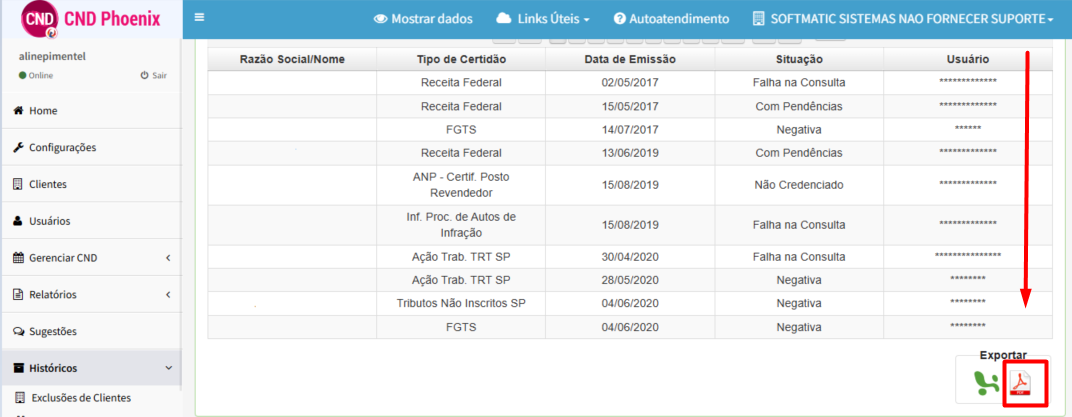
Task: Collapse the Históricos menu section
Action: 91,368
